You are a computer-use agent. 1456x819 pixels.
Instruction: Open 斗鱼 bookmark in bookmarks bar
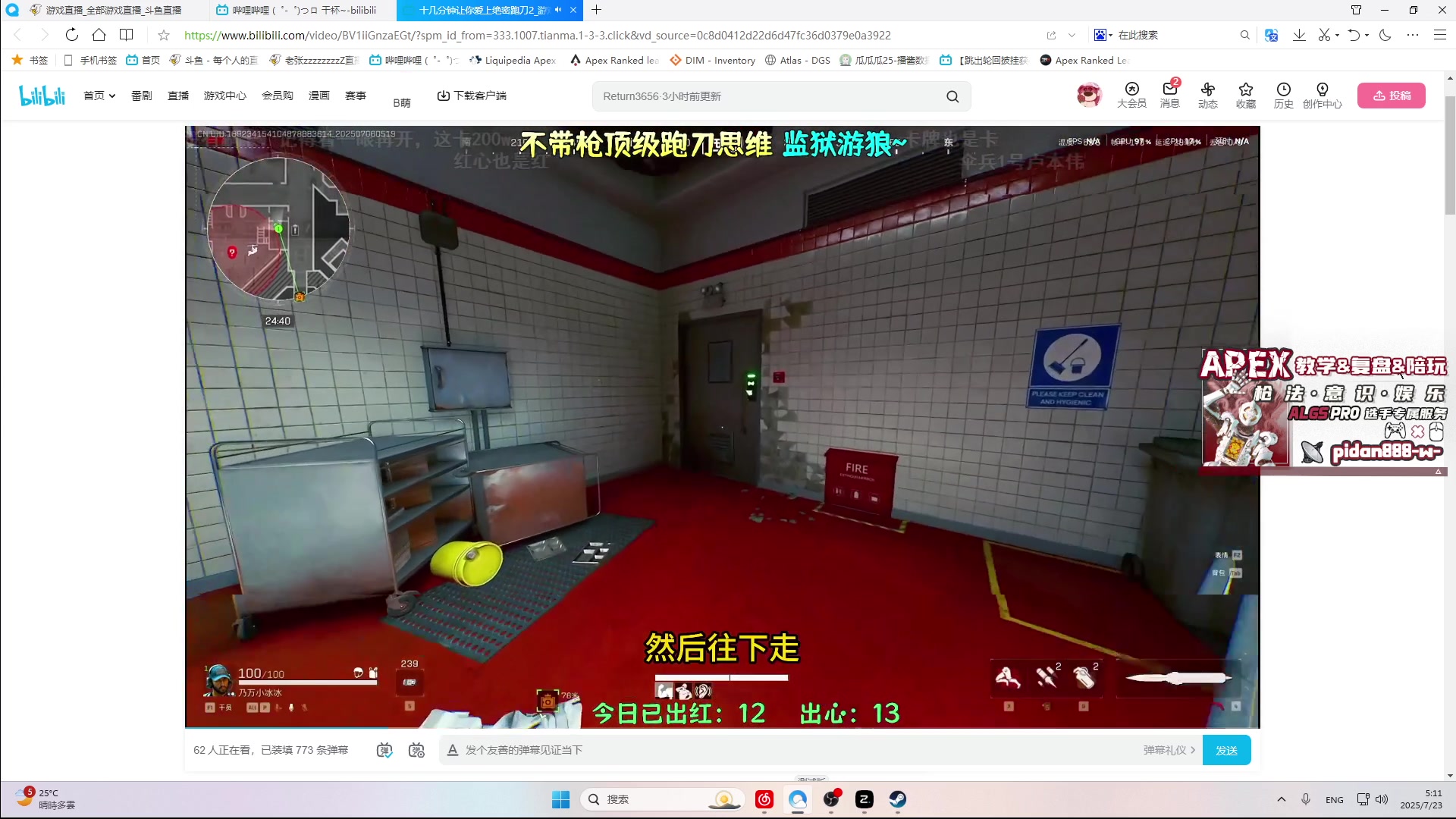coord(214,60)
